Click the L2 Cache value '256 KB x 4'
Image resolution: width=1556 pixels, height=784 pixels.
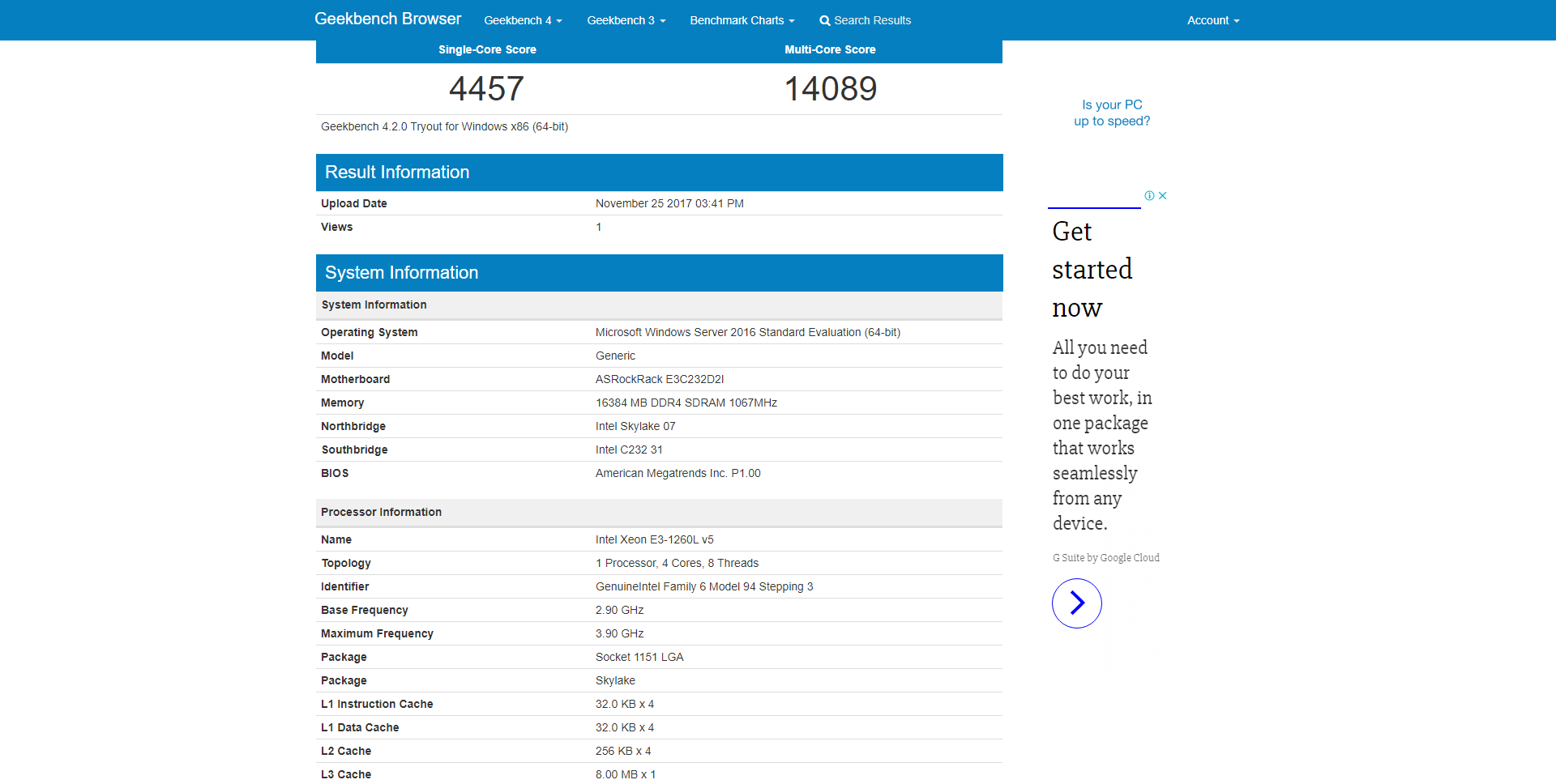click(x=623, y=751)
